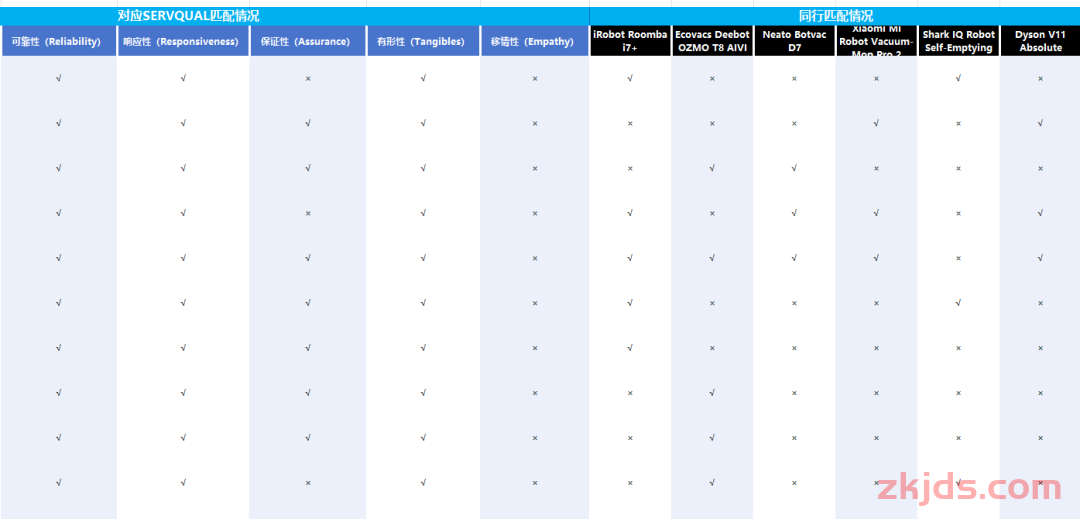
Task: Select the 有形性 (Tangibles) header cell
Action: point(423,41)
